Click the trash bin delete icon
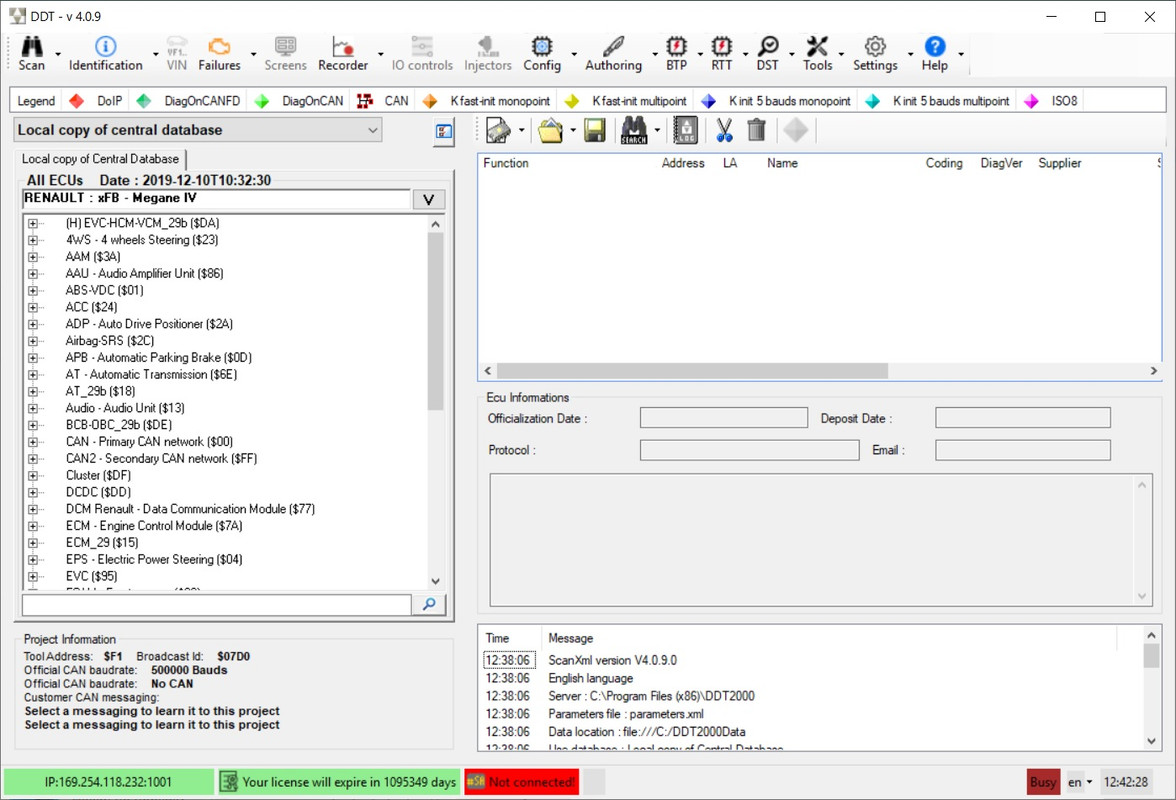The width and height of the screenshot is (1176, 800). pos(756,130)
